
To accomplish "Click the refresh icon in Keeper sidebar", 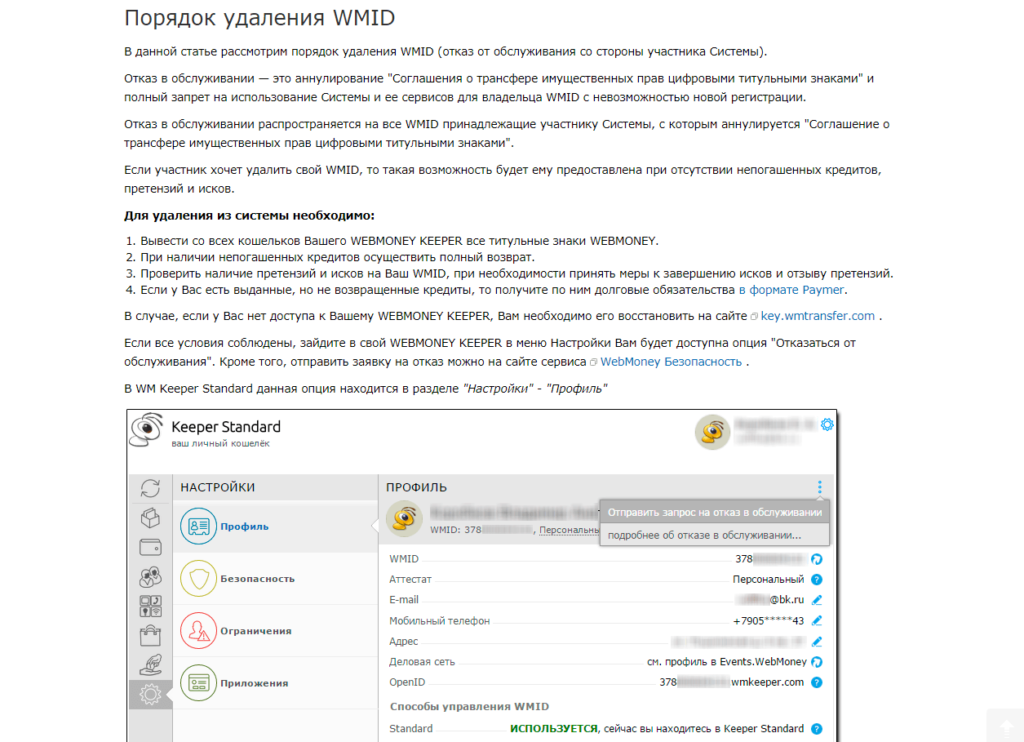I will click(150, 488).
